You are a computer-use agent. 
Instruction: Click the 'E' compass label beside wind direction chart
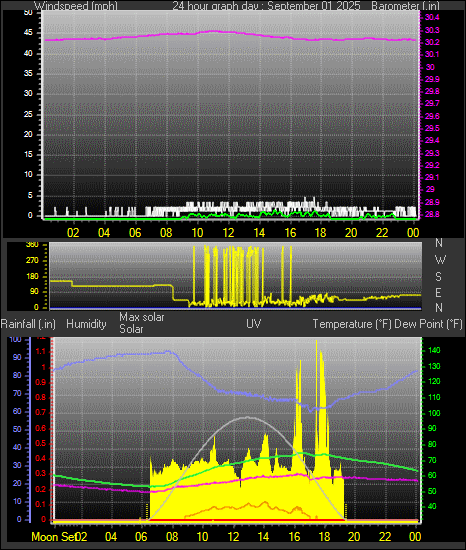click(438, 292)
